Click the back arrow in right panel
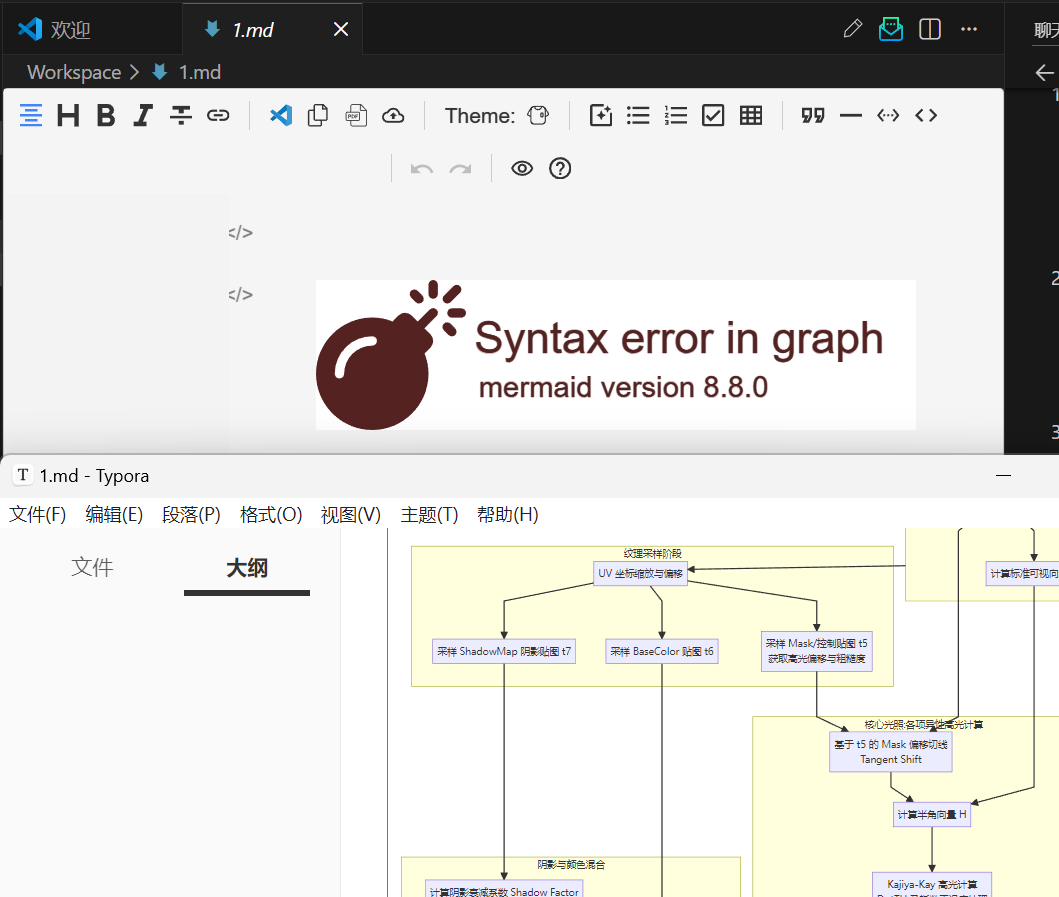 pos(1044,72)
